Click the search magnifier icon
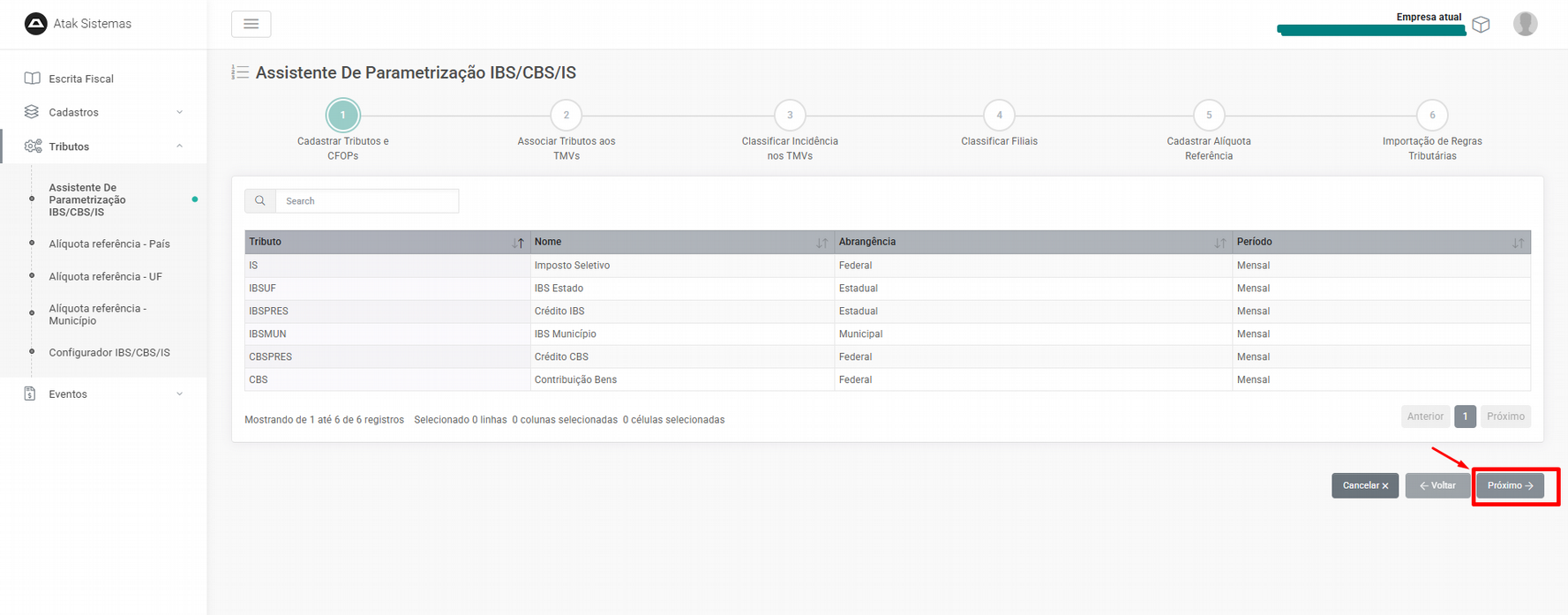The width and height of the screenshot is (1568, 615). [x=260, y=201]
